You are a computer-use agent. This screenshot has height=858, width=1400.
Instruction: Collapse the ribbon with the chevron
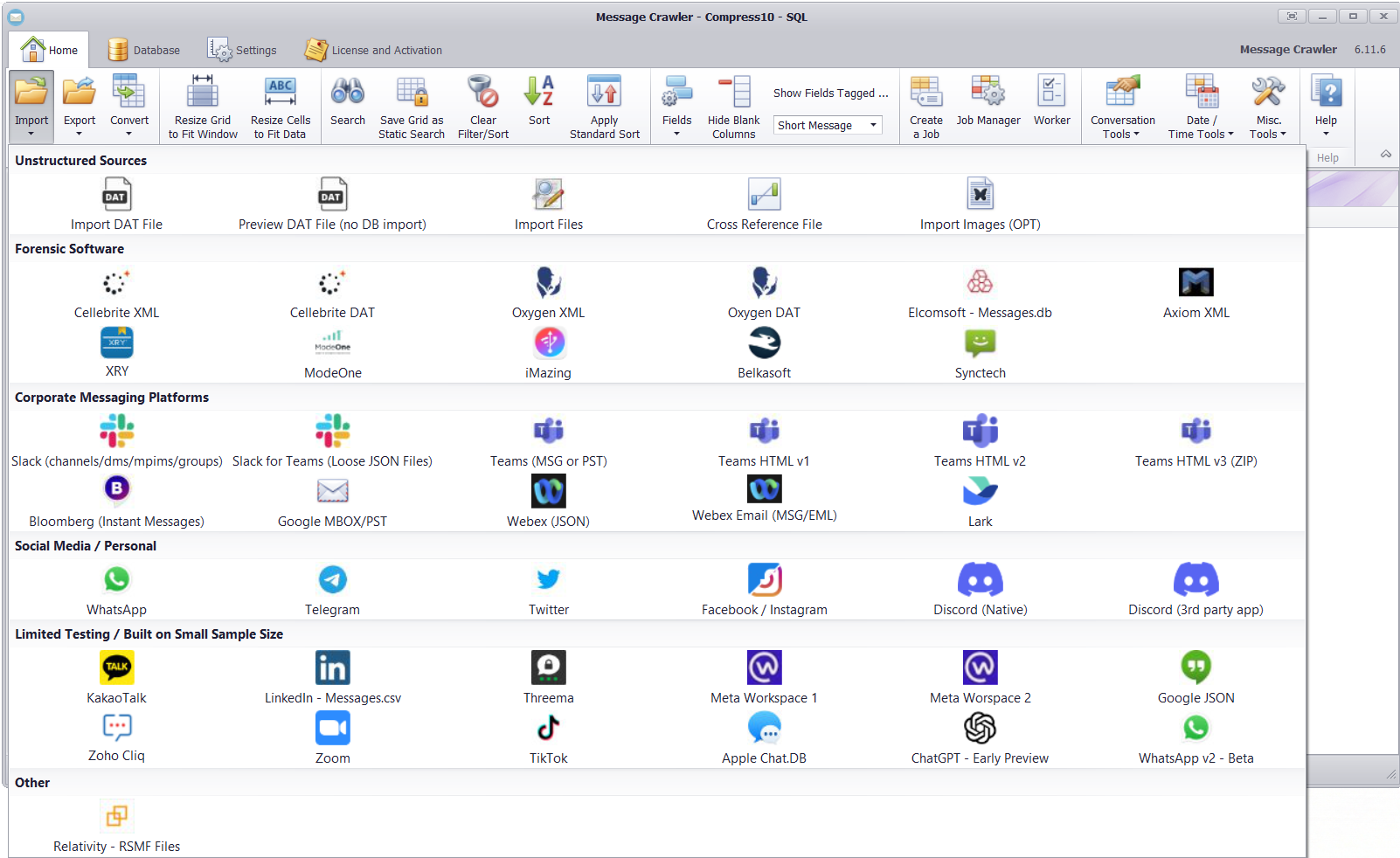[x=1386, y=154]
